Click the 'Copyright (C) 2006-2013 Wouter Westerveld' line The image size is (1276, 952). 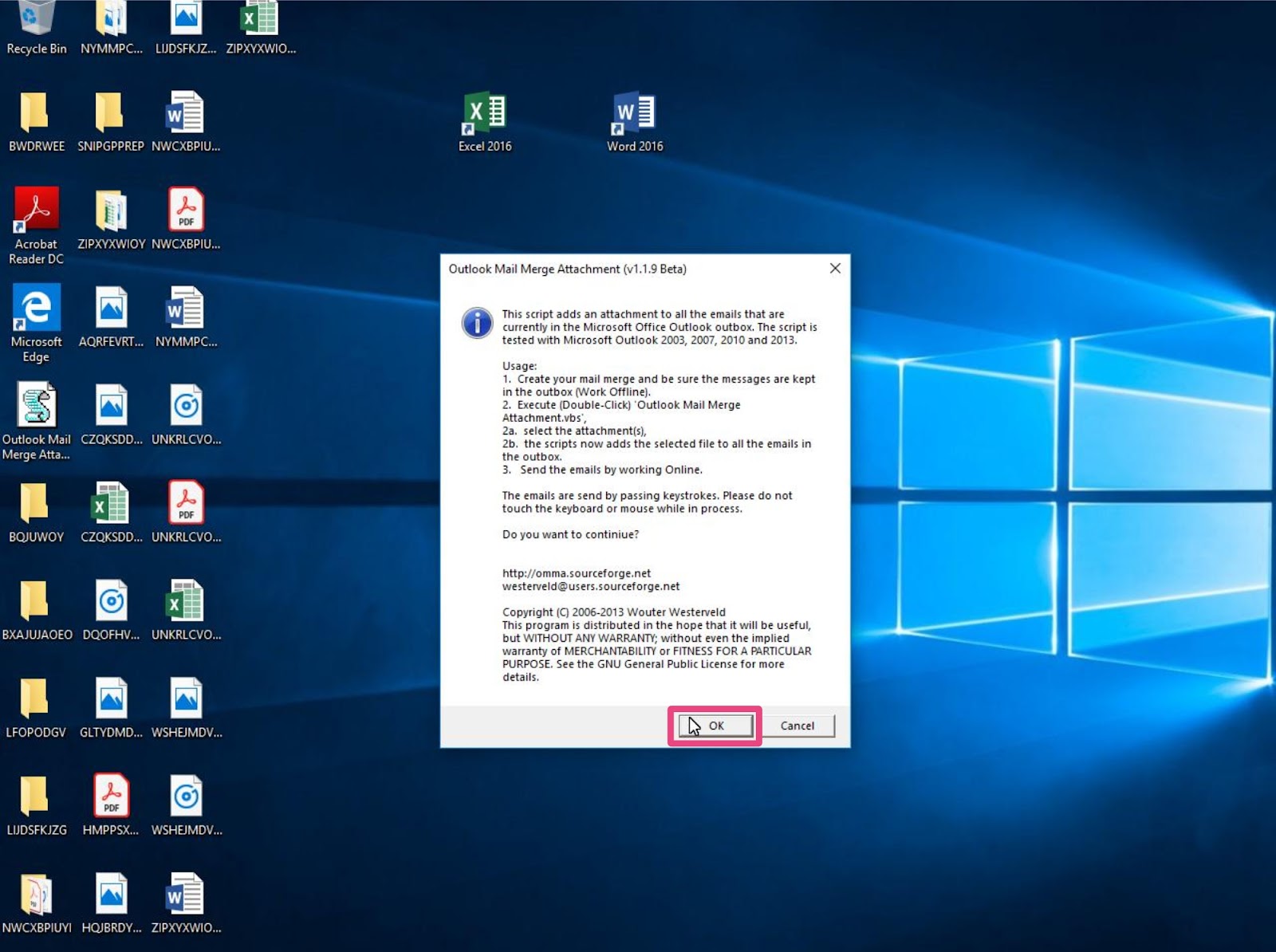pos(613,612)
